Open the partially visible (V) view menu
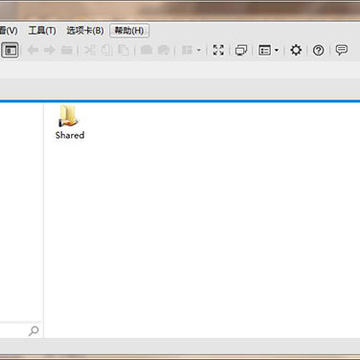The image size is (360, 360). pyautogui.click(x=9, y=31)
